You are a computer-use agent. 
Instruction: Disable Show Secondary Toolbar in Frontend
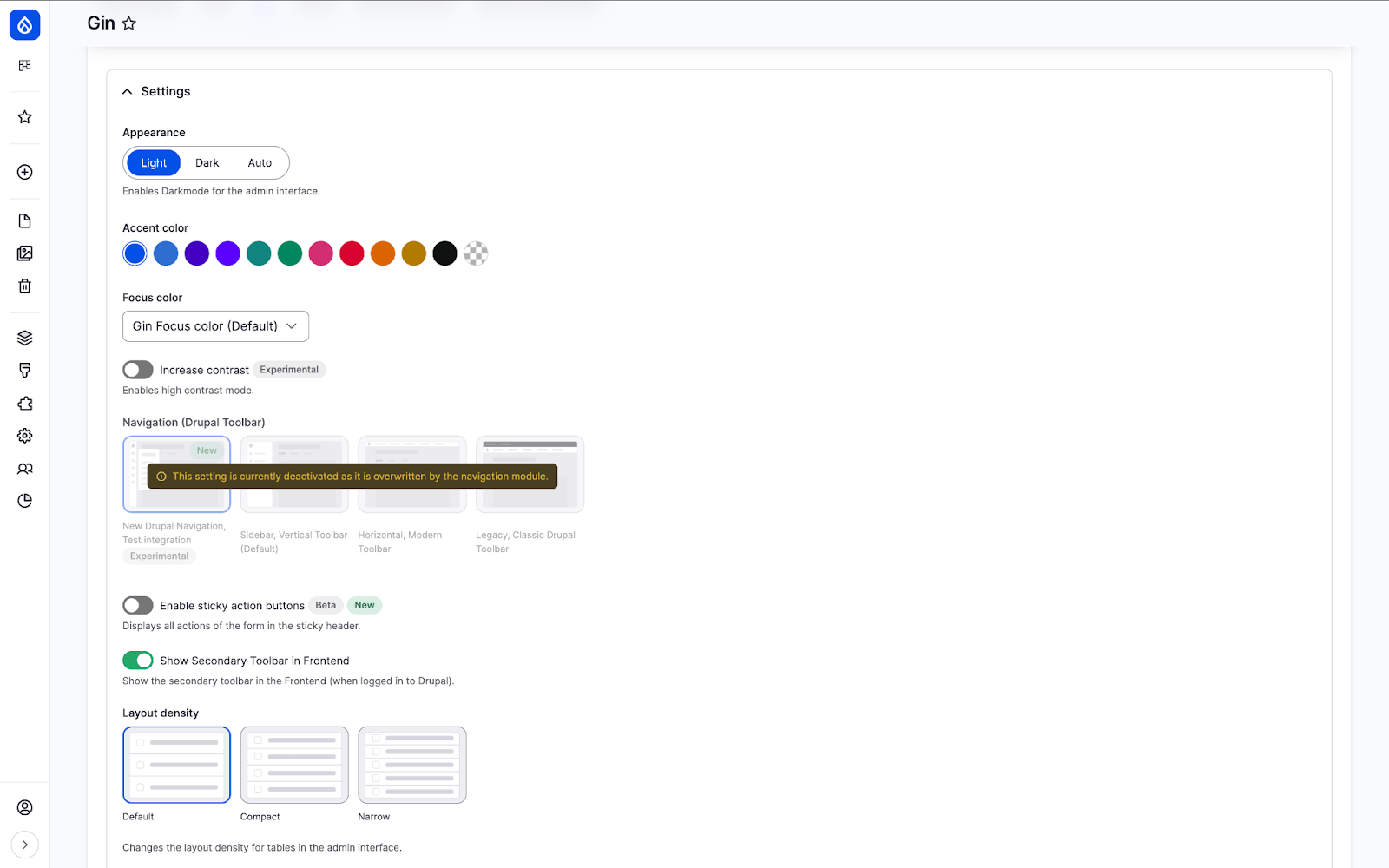coord(138,661)
